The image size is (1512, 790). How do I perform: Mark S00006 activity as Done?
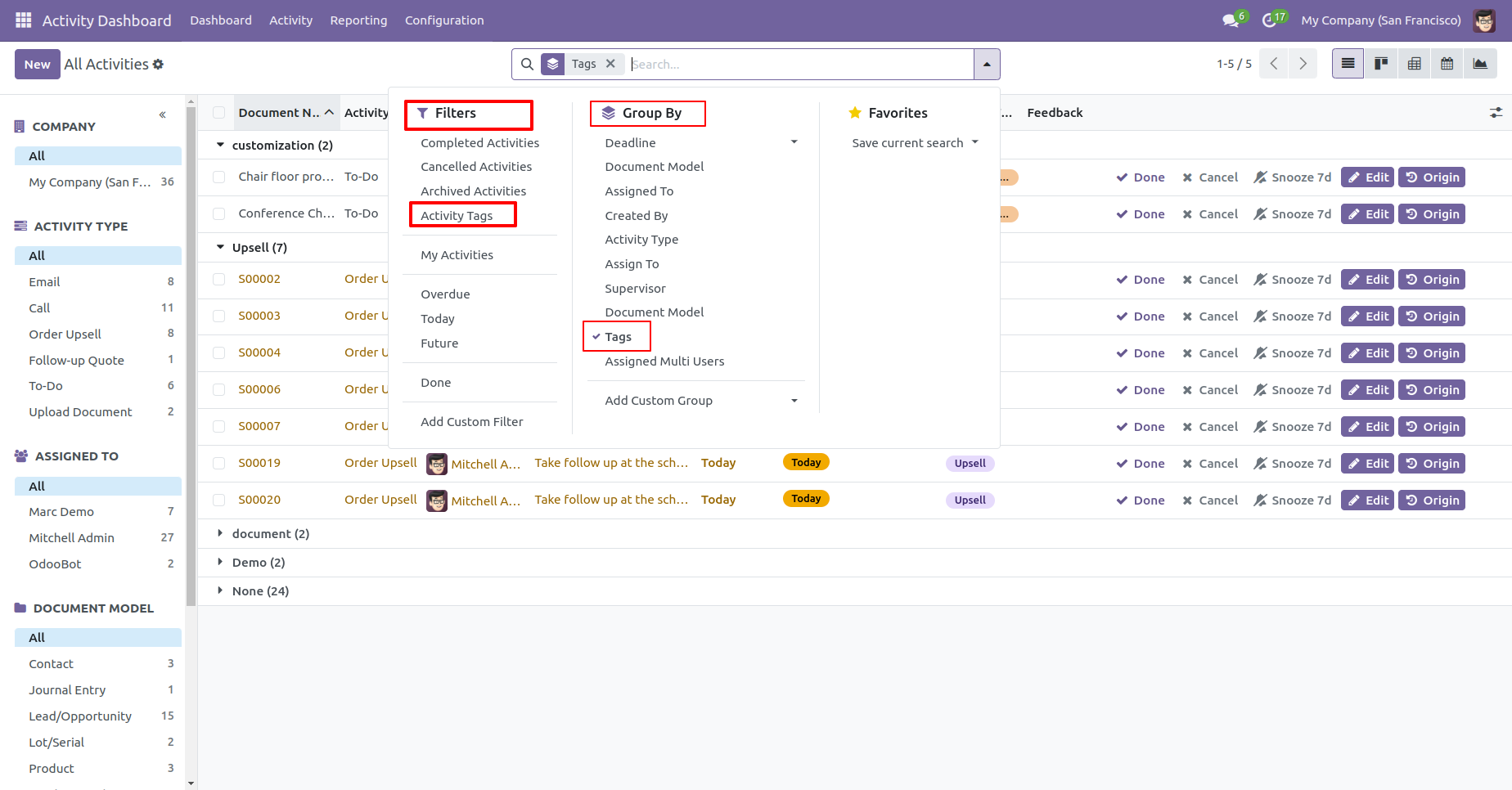[1141, 390]
